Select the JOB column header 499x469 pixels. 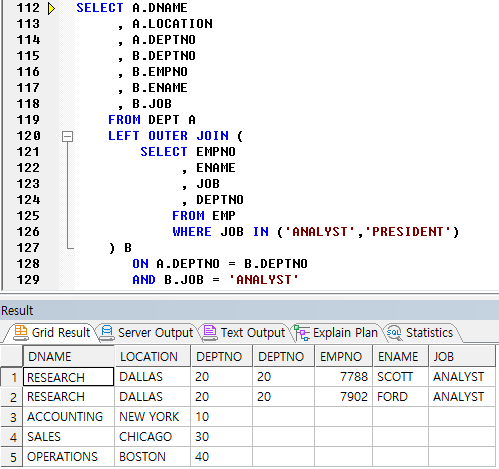click(462, 356)
